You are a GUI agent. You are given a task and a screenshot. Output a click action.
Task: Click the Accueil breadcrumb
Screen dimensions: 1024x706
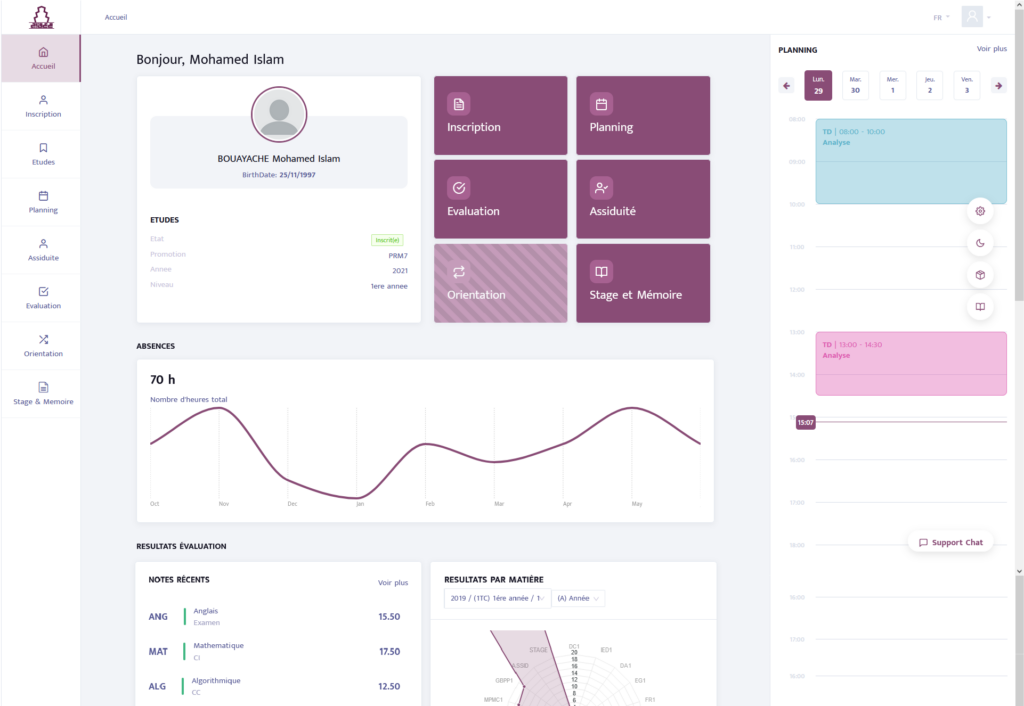[116, 18]
